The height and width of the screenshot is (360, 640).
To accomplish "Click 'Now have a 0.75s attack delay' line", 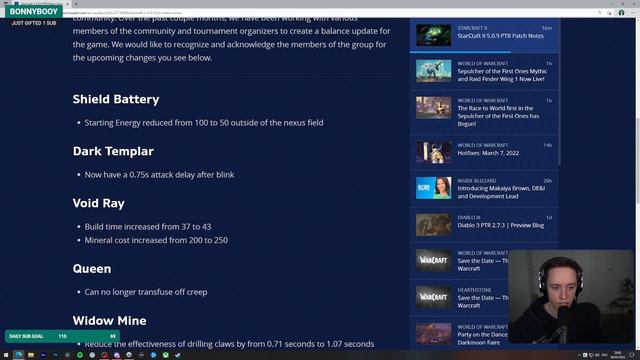I will (x=159, y=175).
